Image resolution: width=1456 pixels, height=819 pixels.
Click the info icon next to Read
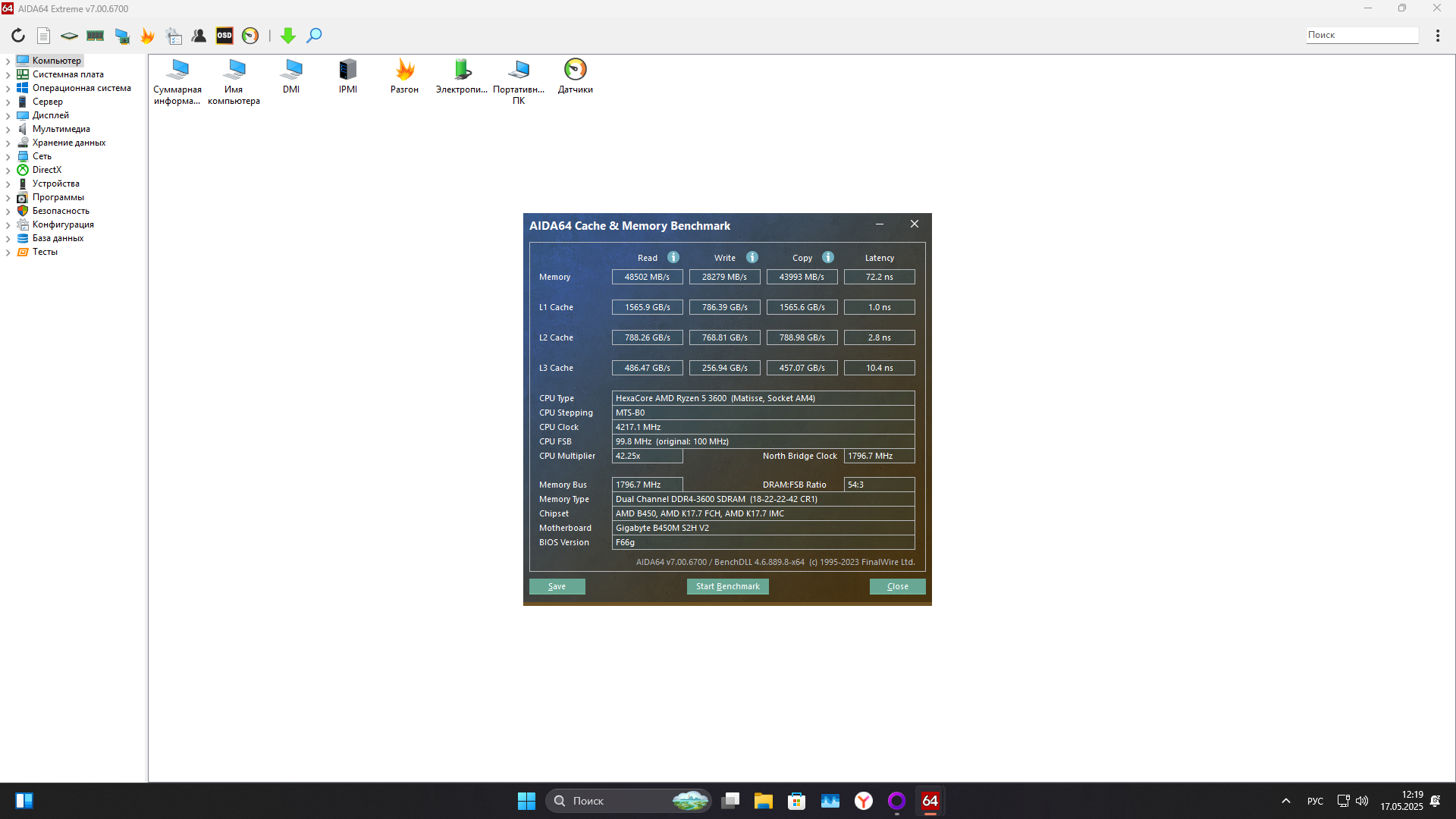point(673,258)
